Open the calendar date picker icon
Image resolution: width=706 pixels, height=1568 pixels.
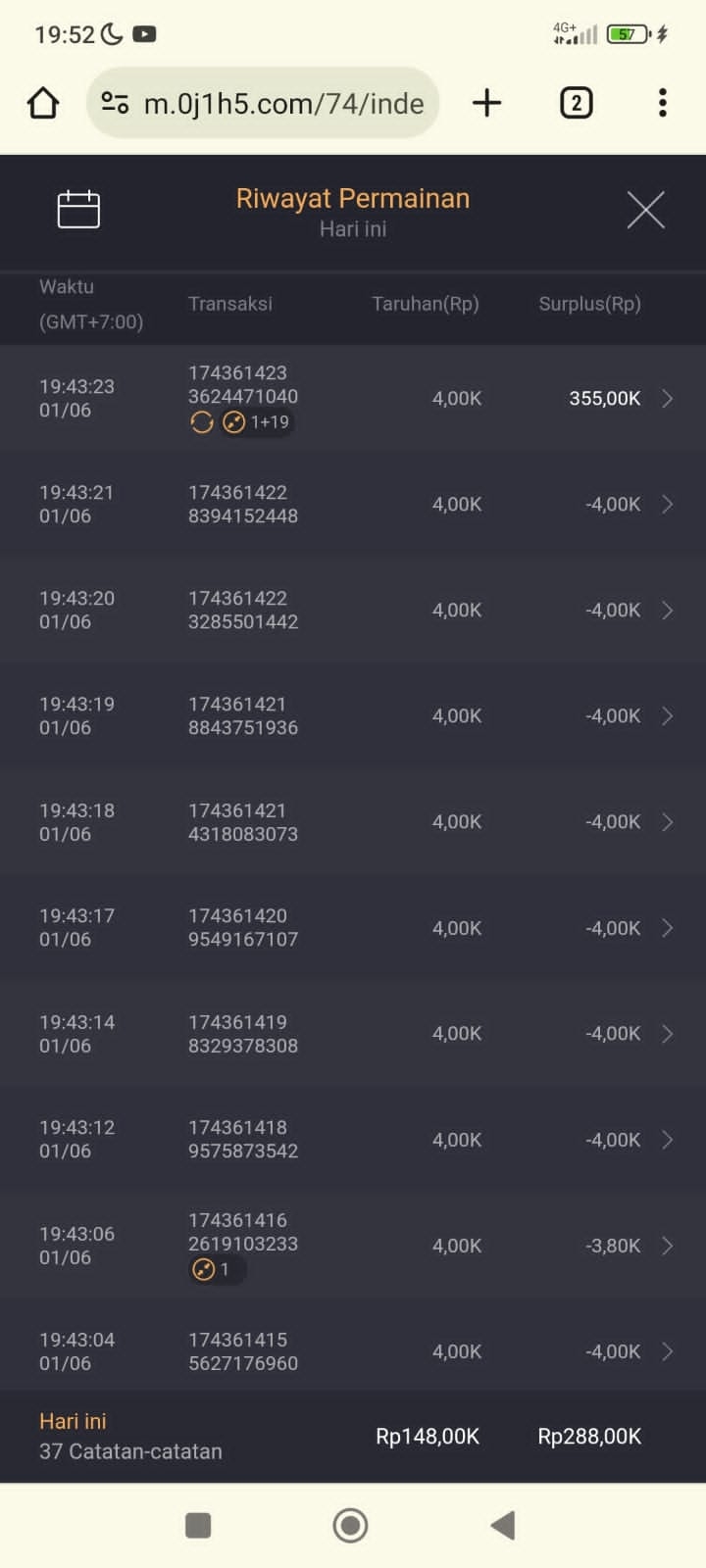pyautogui.click(x=78, y=209)
